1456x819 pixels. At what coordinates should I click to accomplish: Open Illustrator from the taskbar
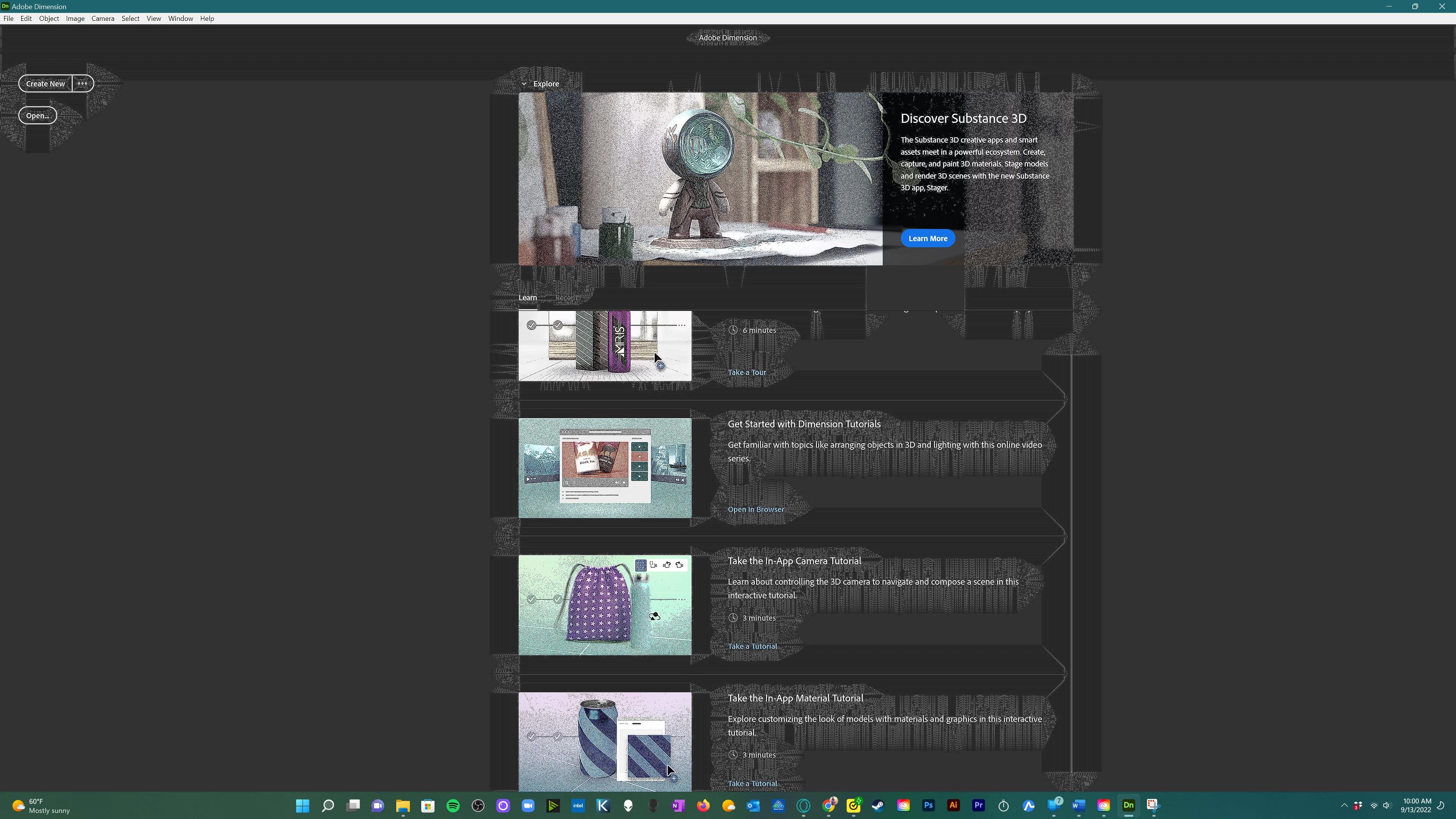pyautogui.click(x=954, y=805)
